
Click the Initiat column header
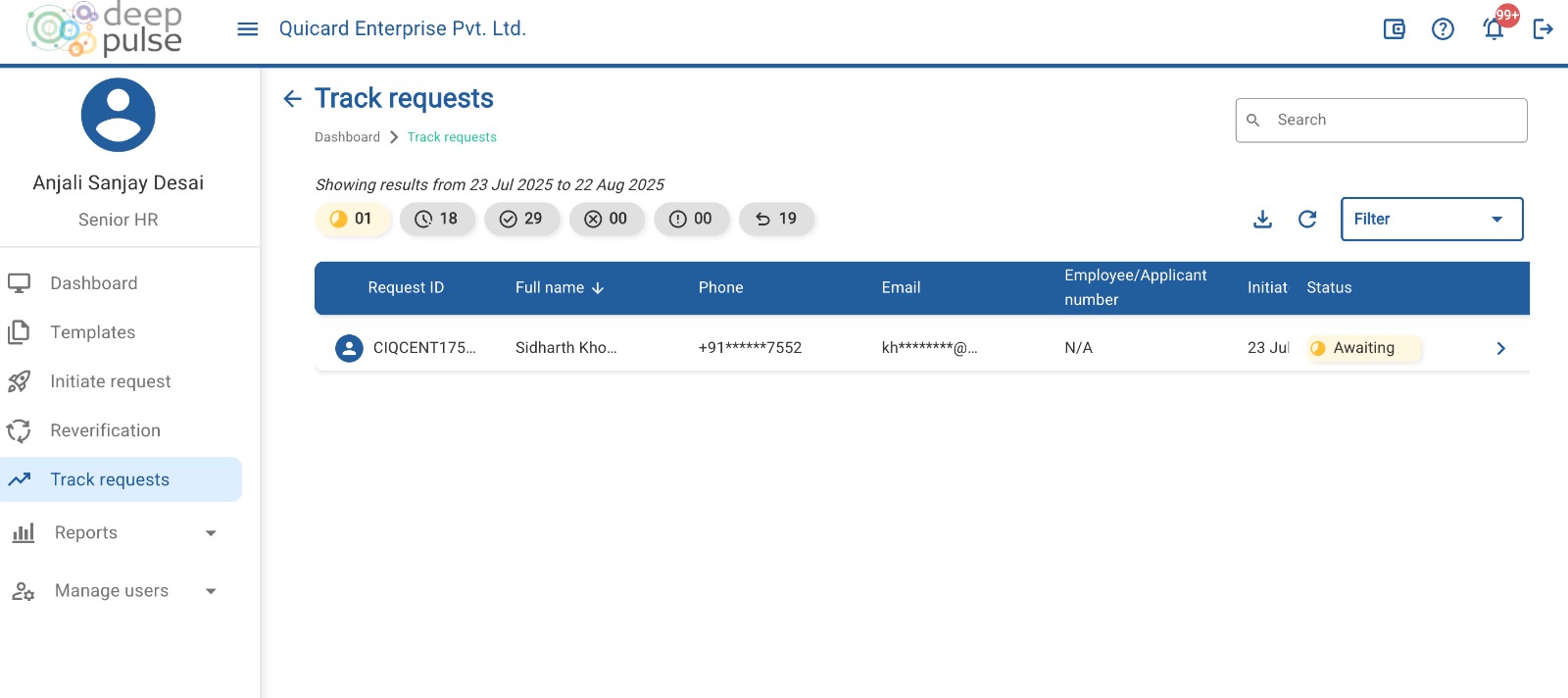pos(1267,288)
